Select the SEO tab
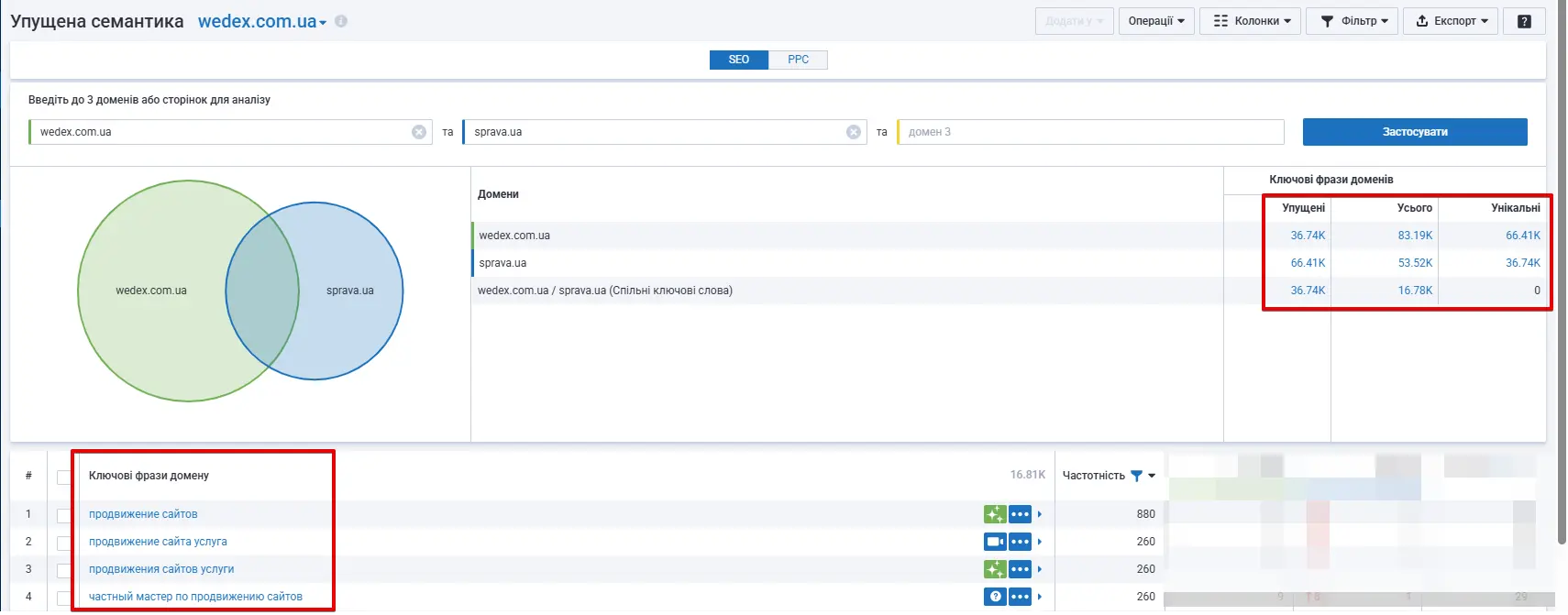This screenshot has height=615, width=1568. point(738,60)
